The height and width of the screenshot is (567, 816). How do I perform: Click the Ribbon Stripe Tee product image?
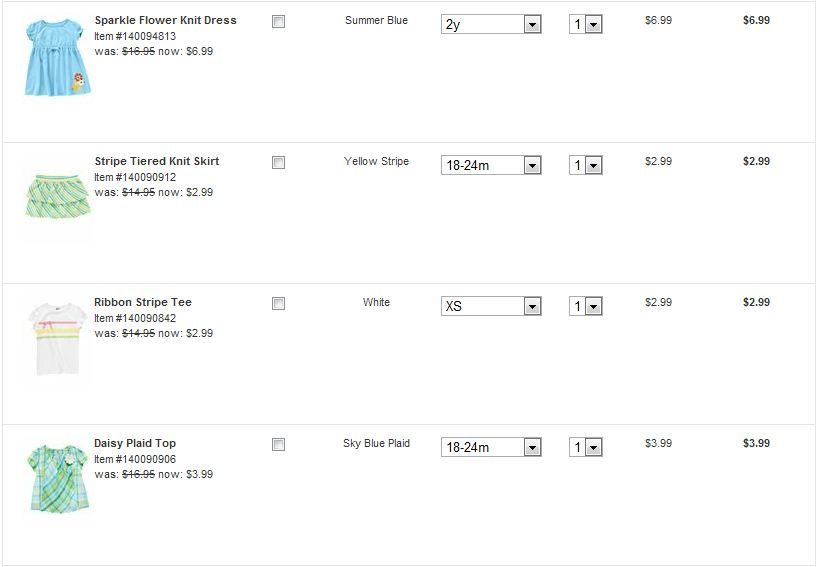[57, 338]
